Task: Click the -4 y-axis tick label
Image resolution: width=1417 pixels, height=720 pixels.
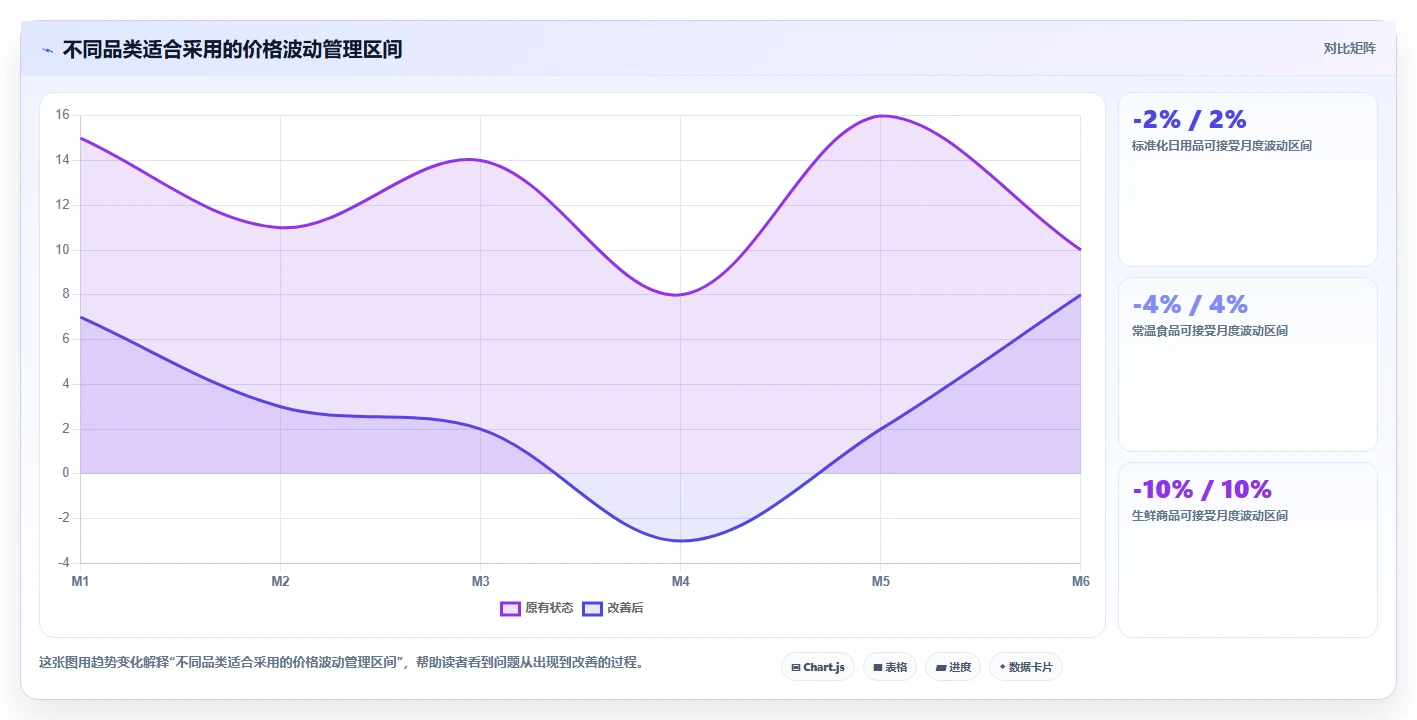Action: pyautogui.click(x=62, y=563)
